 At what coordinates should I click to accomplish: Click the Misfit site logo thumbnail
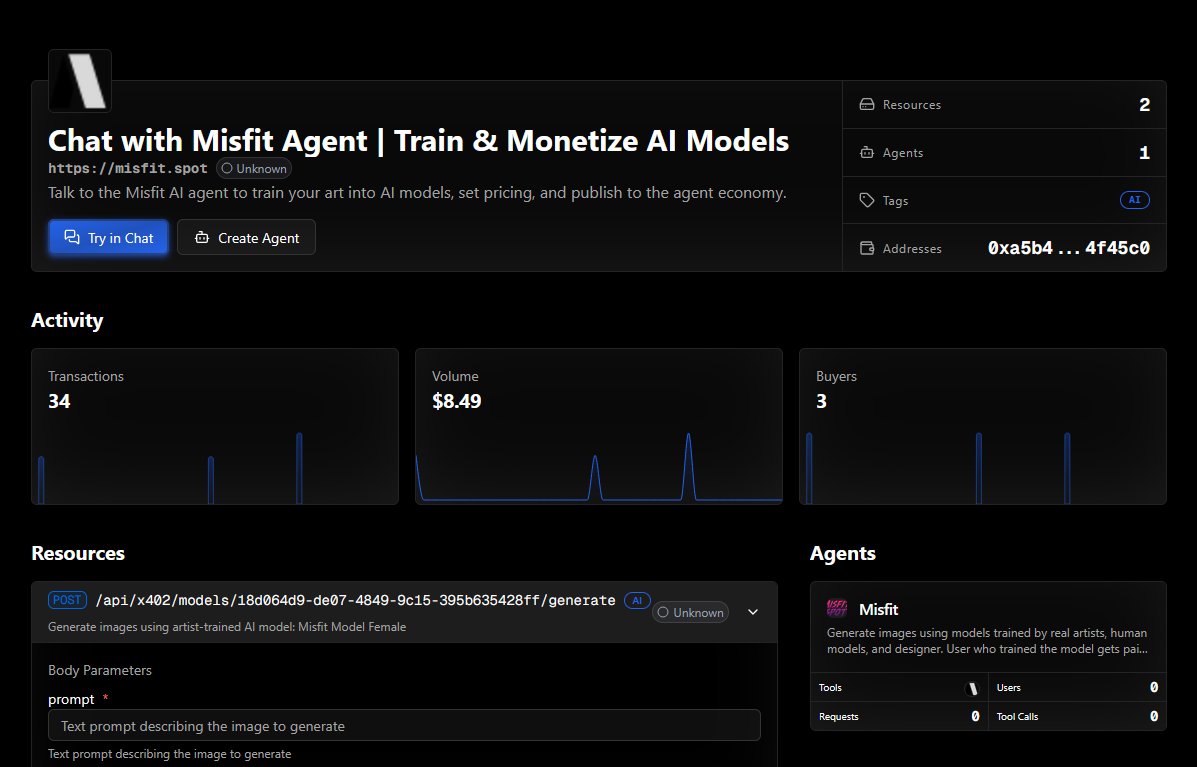click(x=79, y=80)
